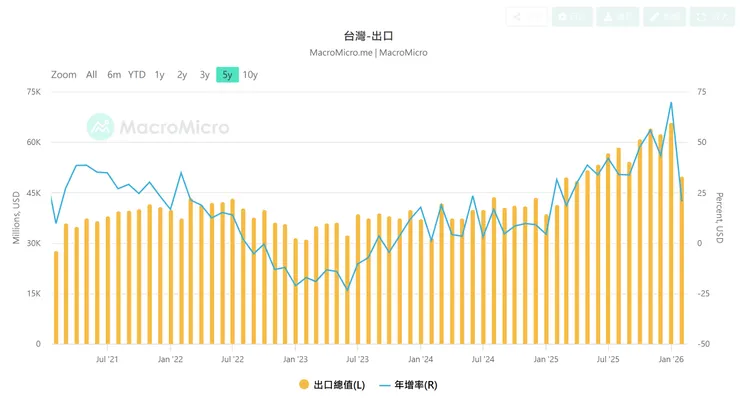Viewport: 740px width, 402px height.
Task: Set zoom range to 6m
Action: pyautogui.click(x=114, y=75)
